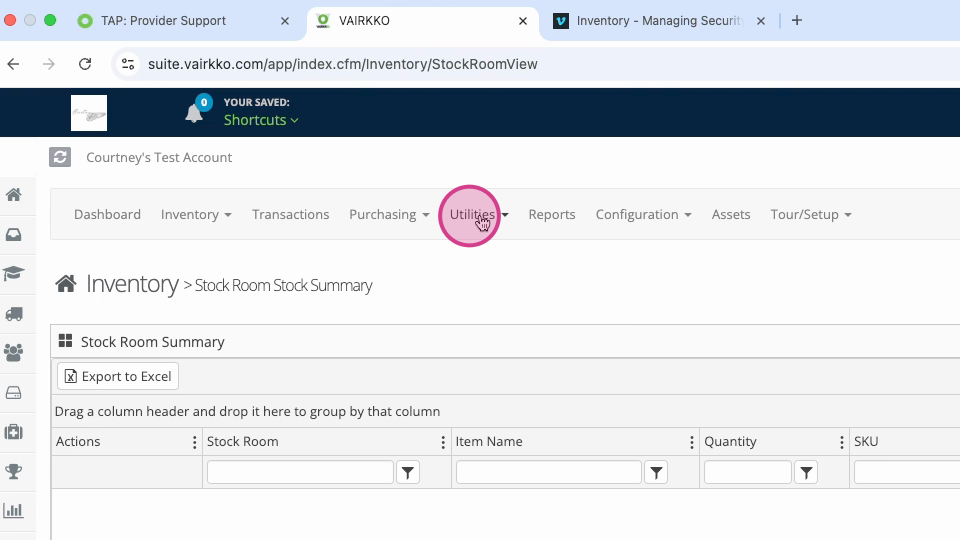960x540 pixels.
Task: Open a new browser tab
Action: [x=797, y=20]
